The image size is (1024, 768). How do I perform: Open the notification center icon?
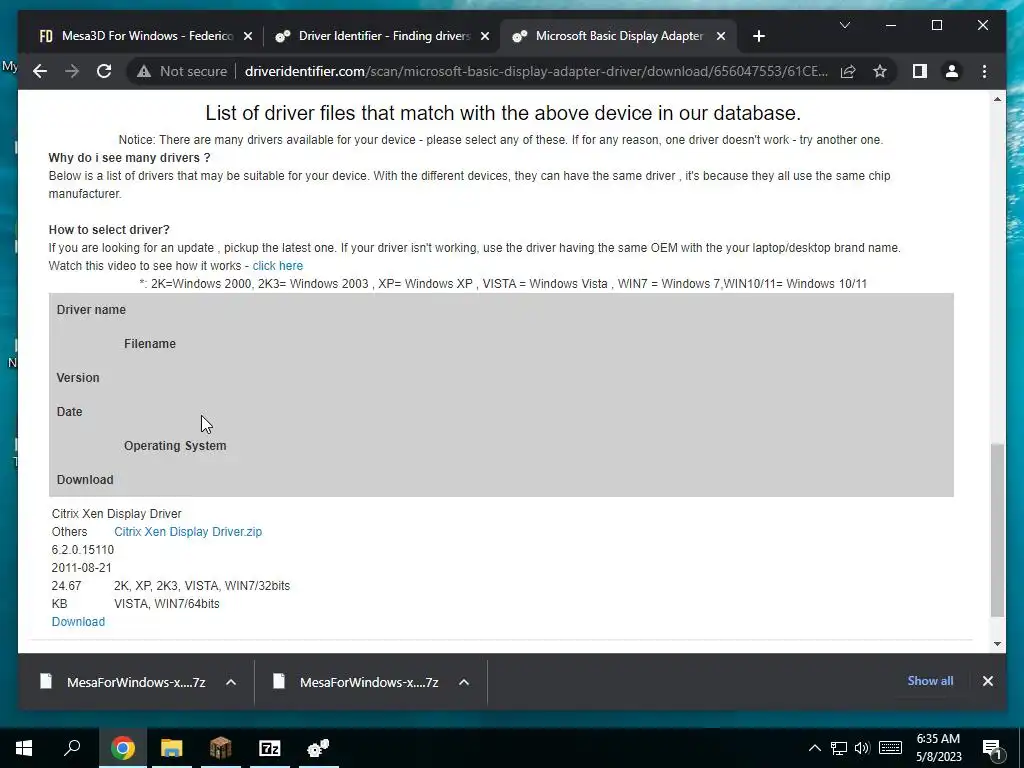point(992,748)
